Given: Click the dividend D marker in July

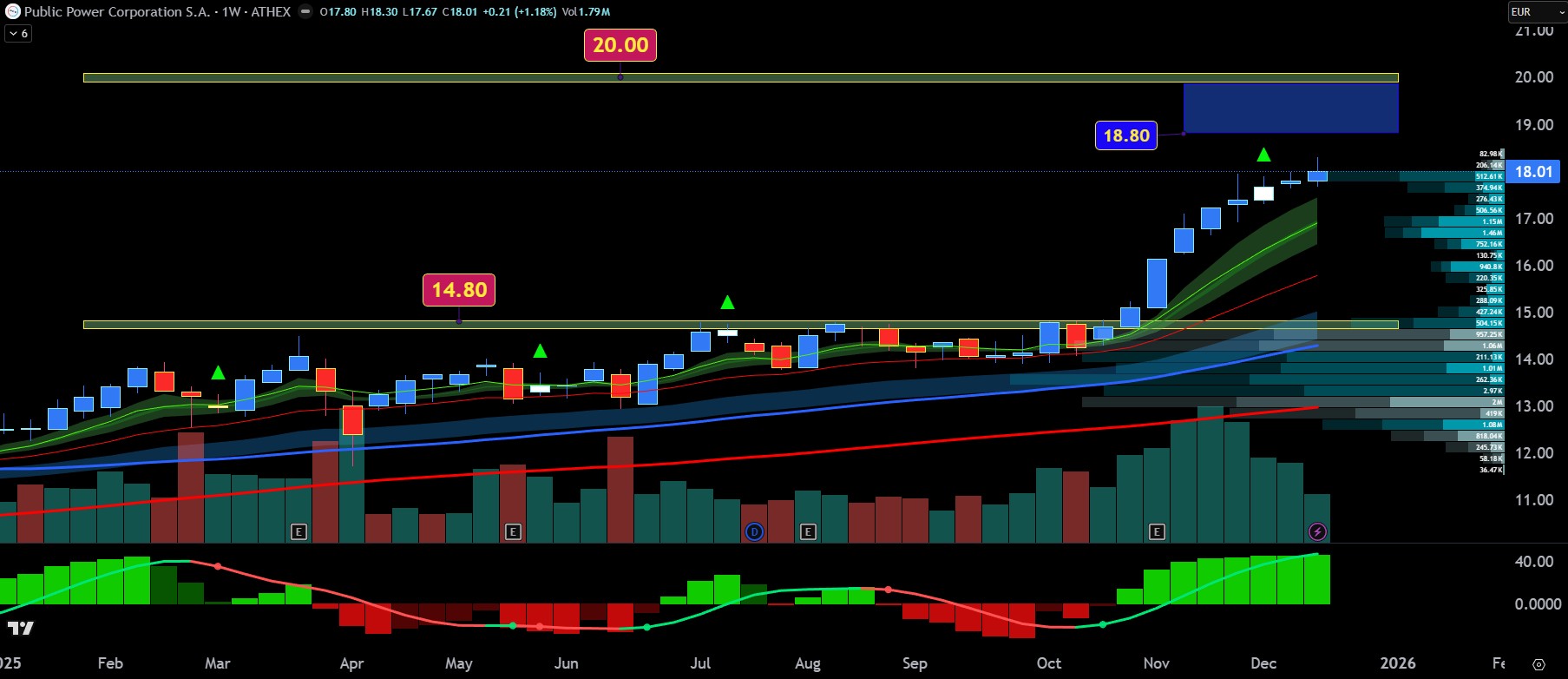Looking at the screenshot, I should [x=754, y=531].
